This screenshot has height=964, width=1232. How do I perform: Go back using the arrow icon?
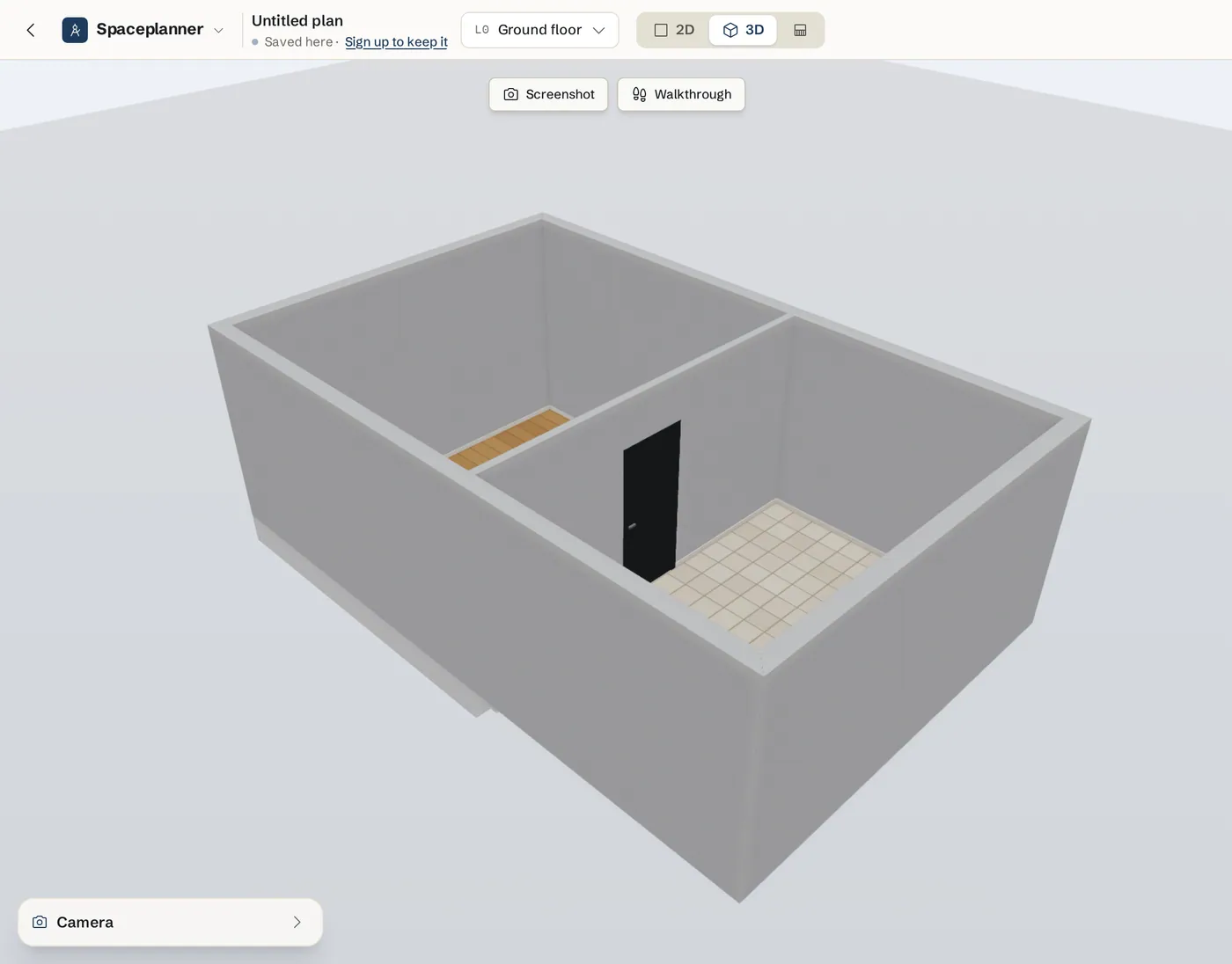[x=31, y=30]
